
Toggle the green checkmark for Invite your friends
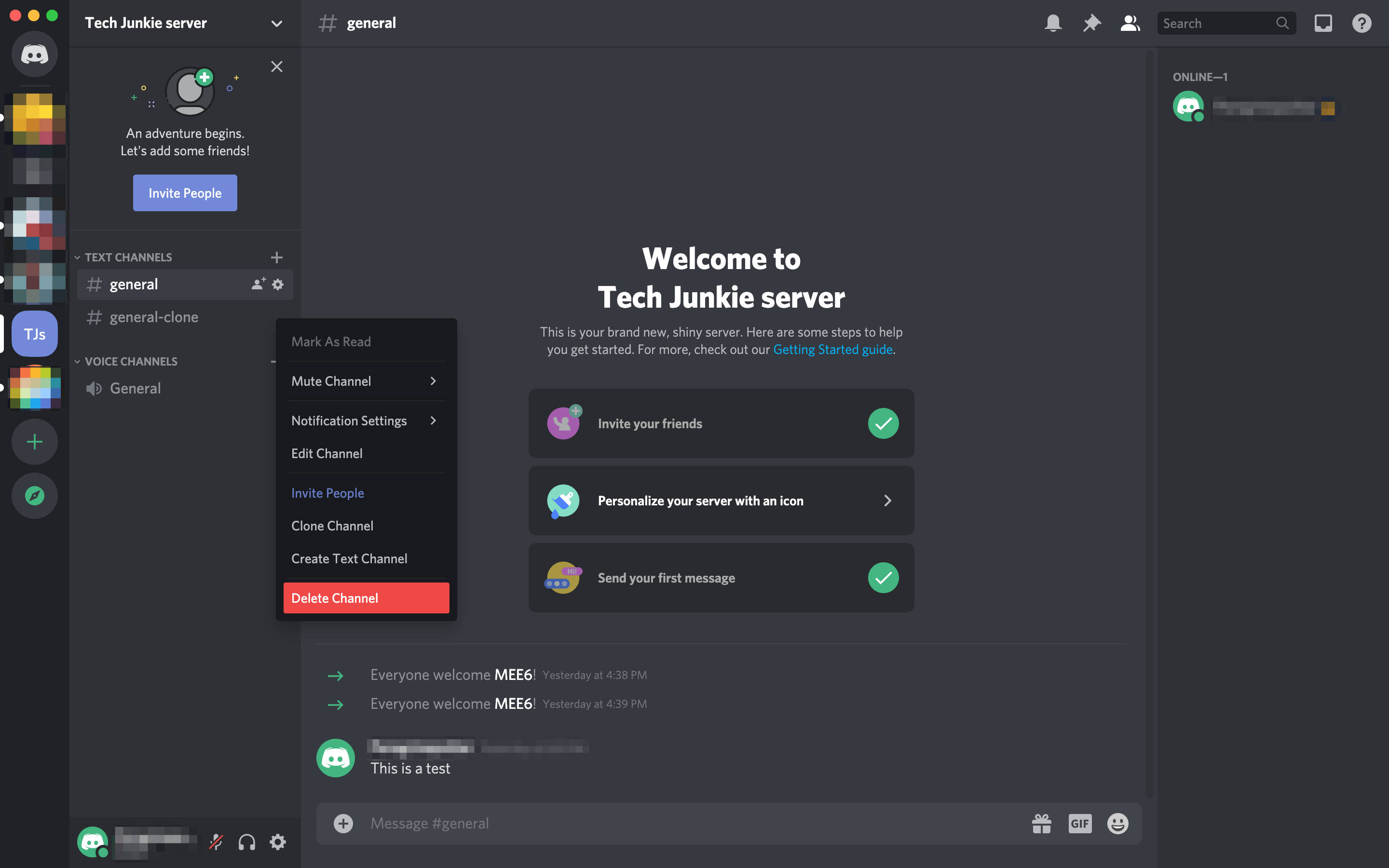(x=882, y=423)
